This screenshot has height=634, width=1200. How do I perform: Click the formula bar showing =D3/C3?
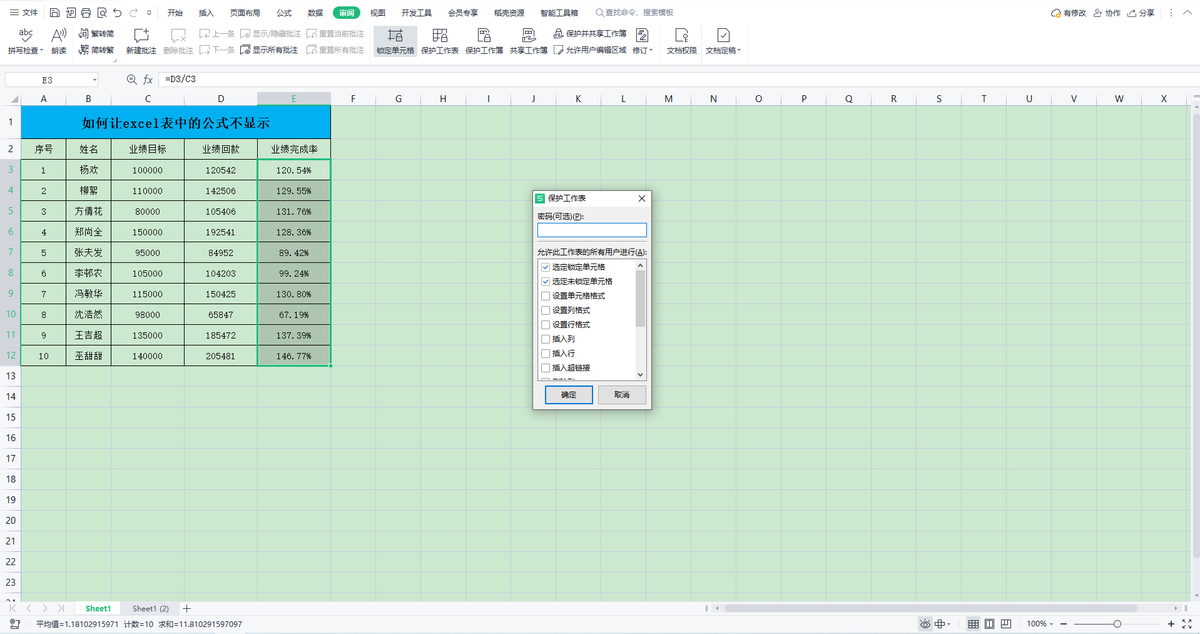tap(680, 79)
